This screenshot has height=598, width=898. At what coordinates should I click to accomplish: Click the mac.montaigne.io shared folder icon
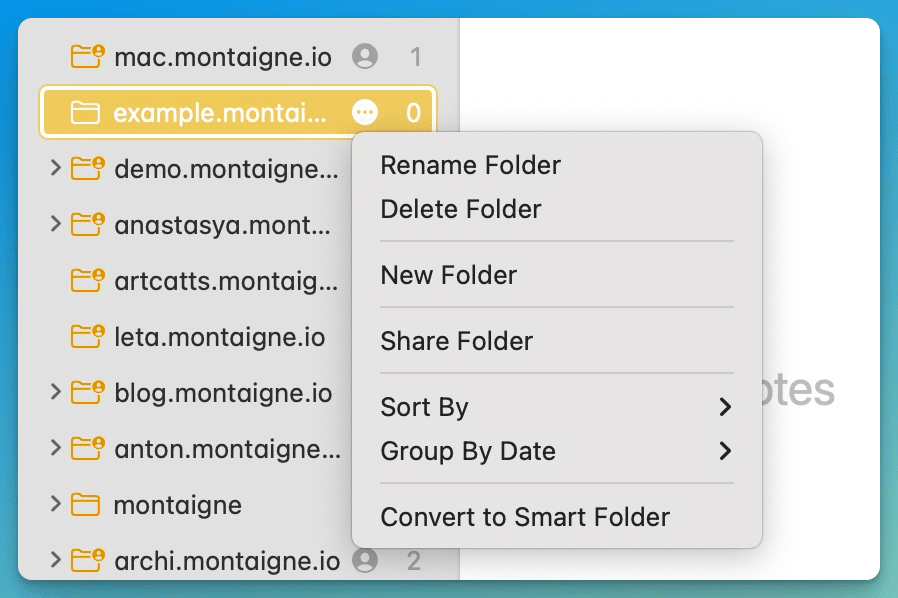[x=88, y=56]
